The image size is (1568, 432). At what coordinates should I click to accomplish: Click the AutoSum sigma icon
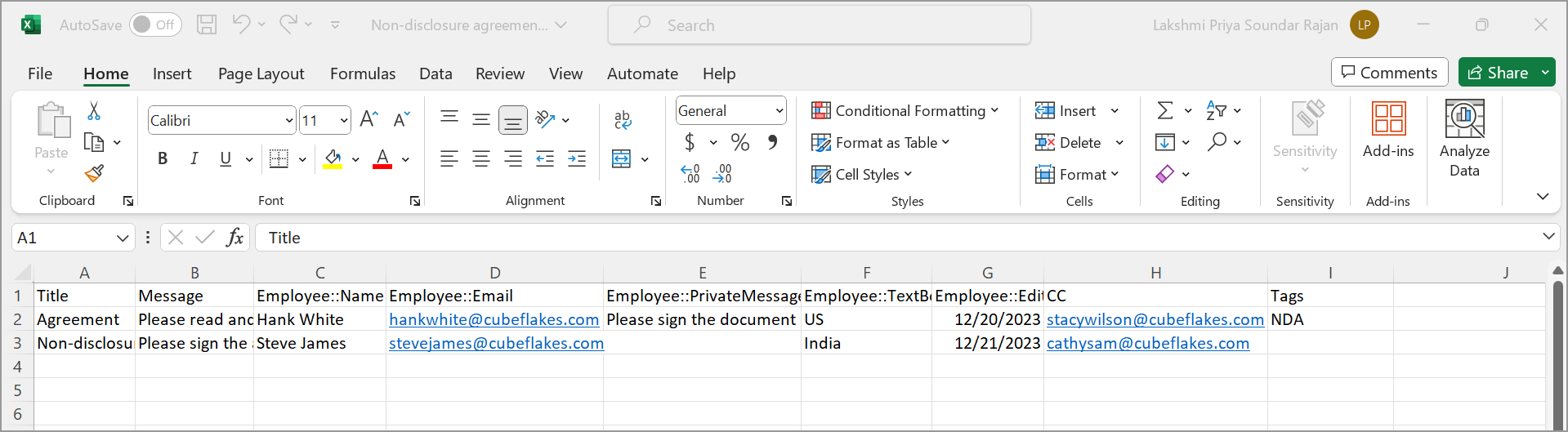tap(1165, 110)
